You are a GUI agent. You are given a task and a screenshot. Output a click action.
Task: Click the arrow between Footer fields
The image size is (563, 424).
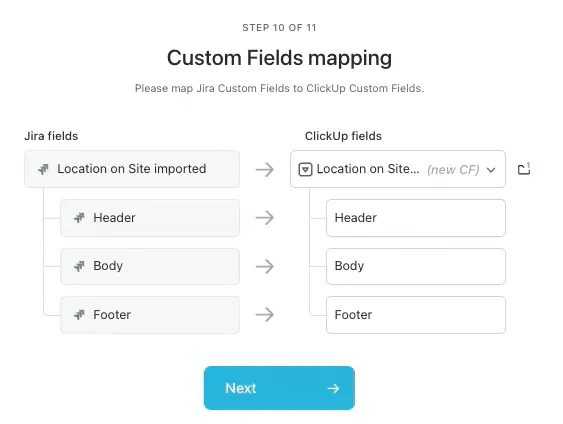click(x=265, y=314)
